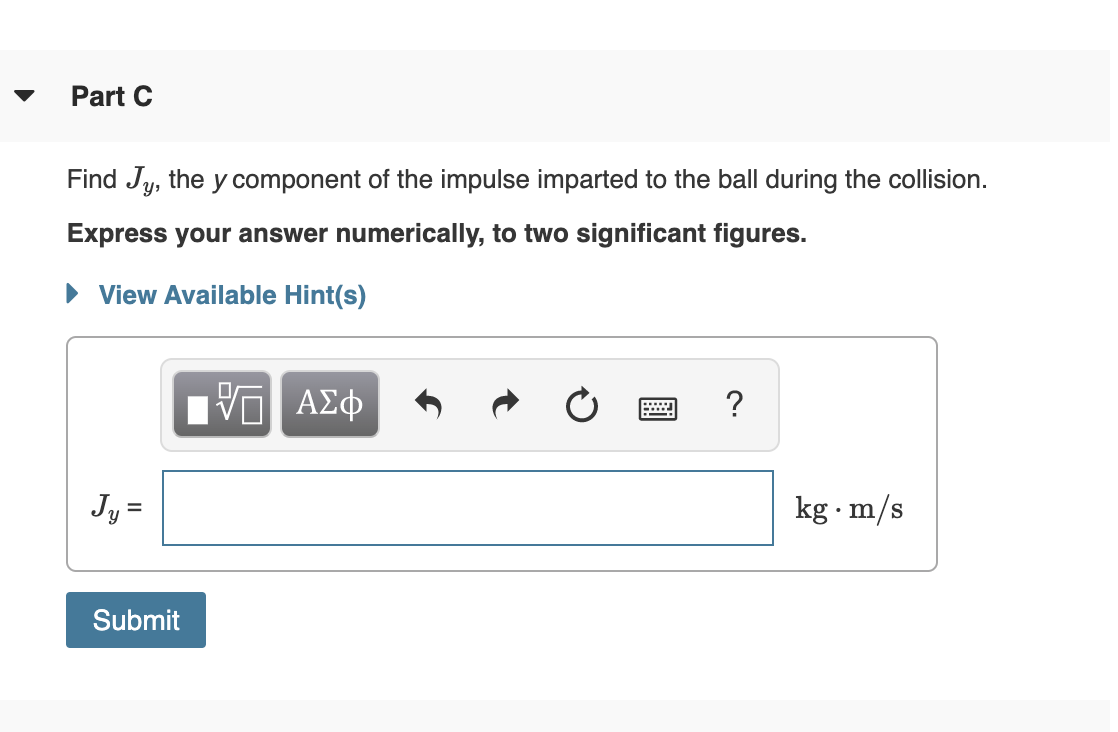Open the on-screen keyboard shortcuts
The width and height of the screenshot is (1118, 732).
pyautogui.click(x=660, y=407)
